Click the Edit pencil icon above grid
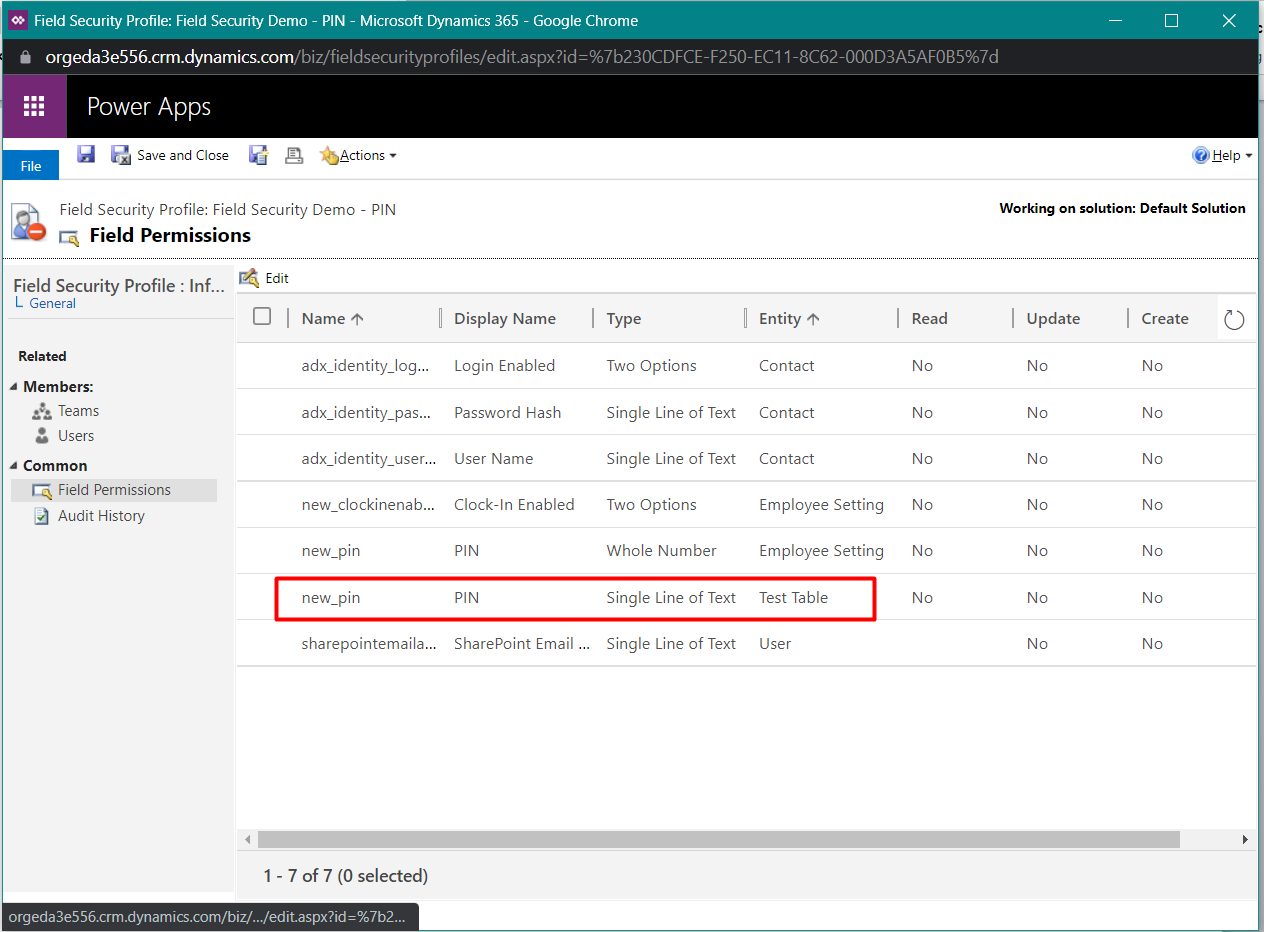 (249, 278)
